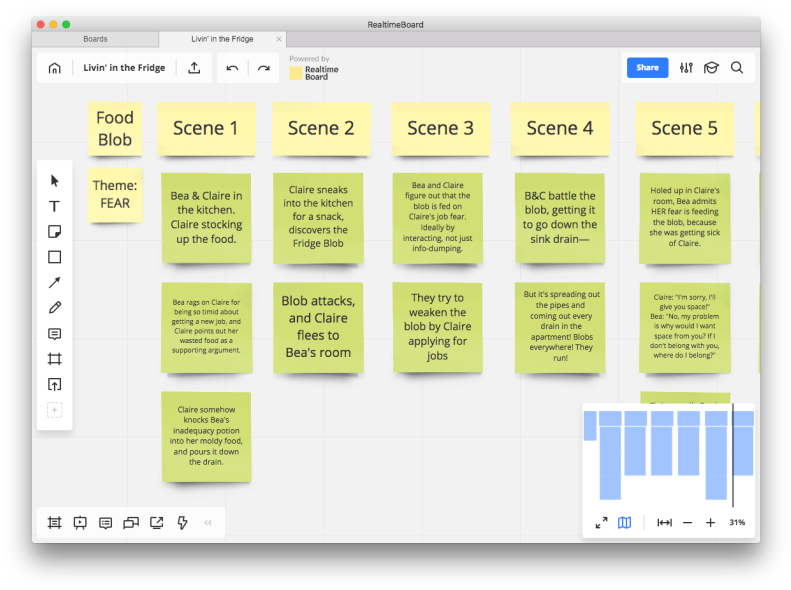The image size is (791, 590).
Task: Select the arrow line tool
Action: tap(55, 283)
